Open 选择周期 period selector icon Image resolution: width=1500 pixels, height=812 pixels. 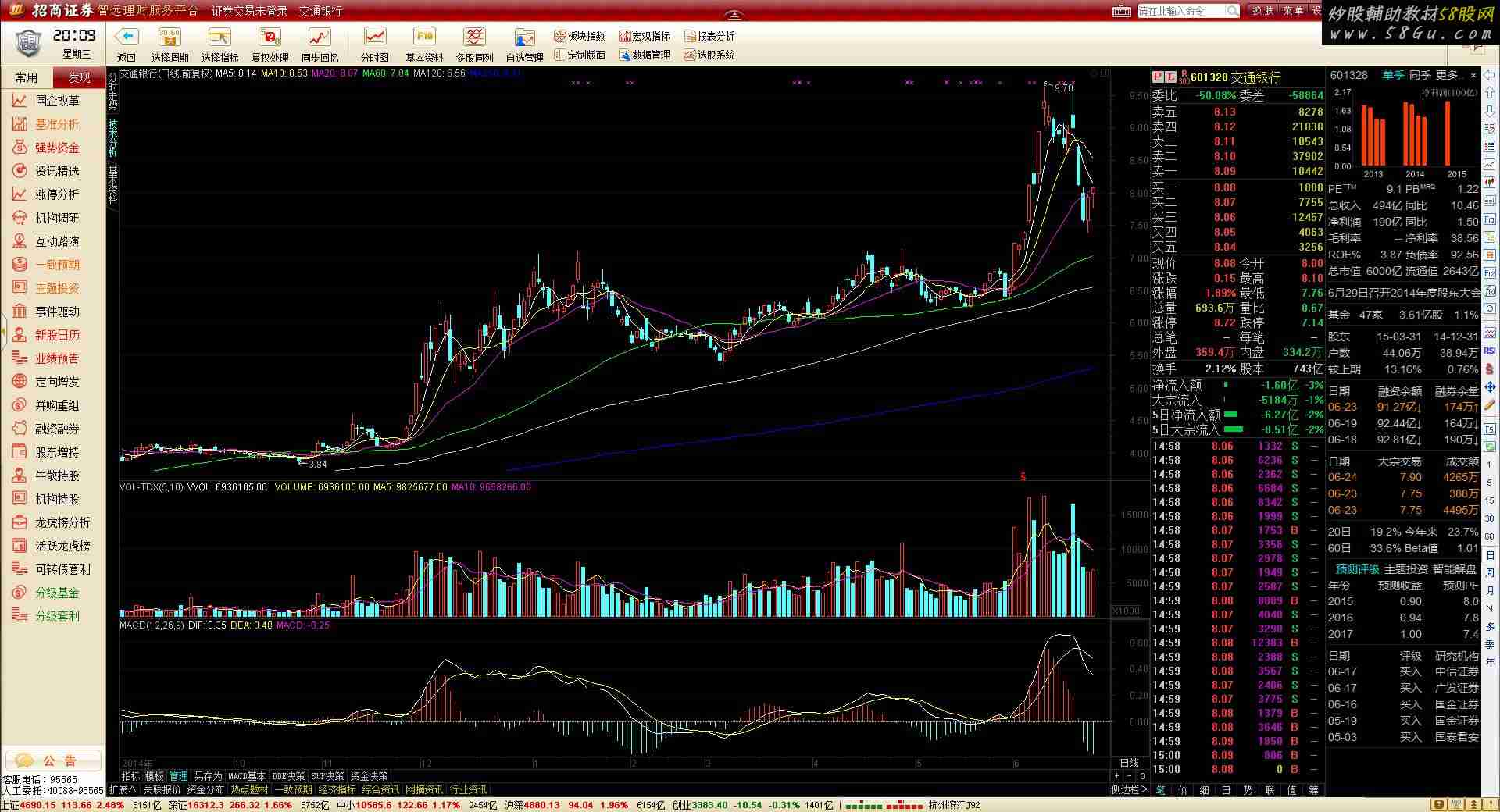pyautogui.click(x=170, y=37)
